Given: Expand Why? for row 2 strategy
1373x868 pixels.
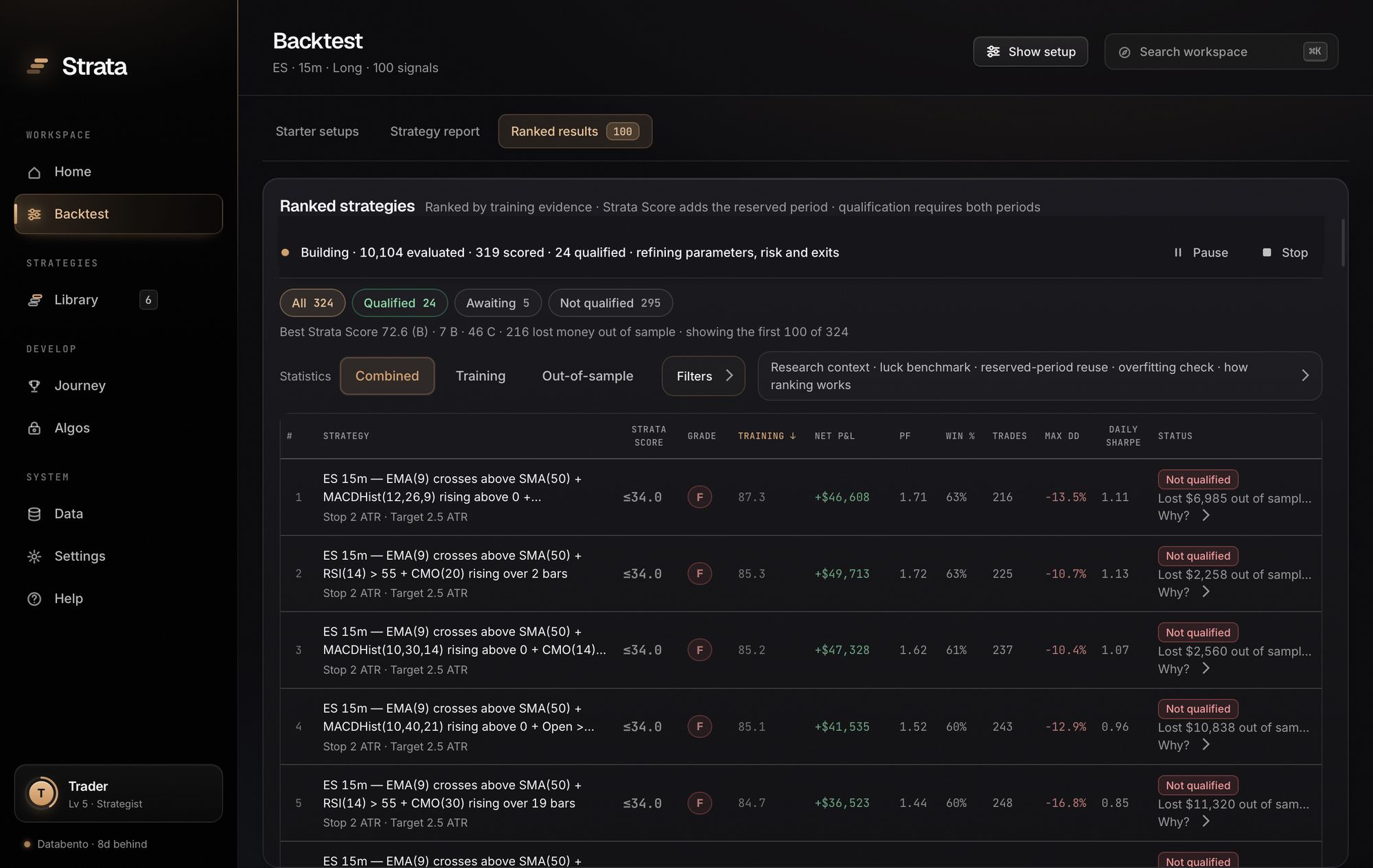Looking at the screenshot, I should tap(1184, 592).
